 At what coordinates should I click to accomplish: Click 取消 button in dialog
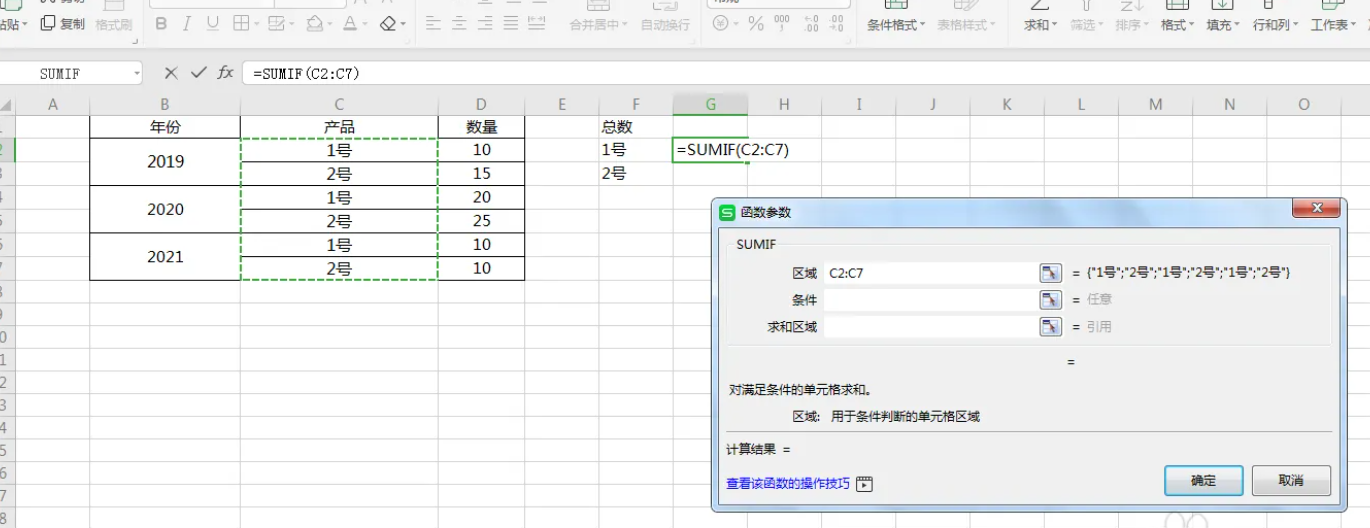1291,480
